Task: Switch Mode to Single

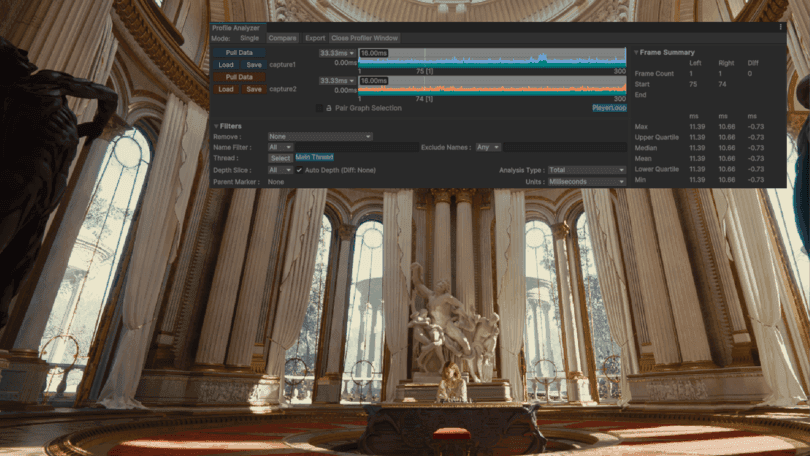Action: (x=249, y=38)
